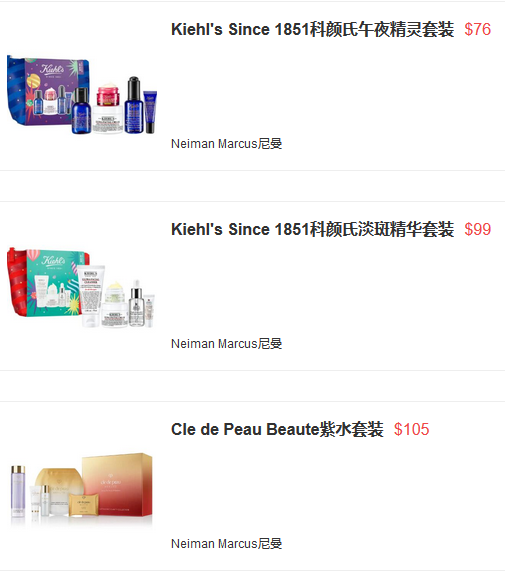Click the clear dropper serum bottle image
The image size is (505, 581).
click(136, 303)
